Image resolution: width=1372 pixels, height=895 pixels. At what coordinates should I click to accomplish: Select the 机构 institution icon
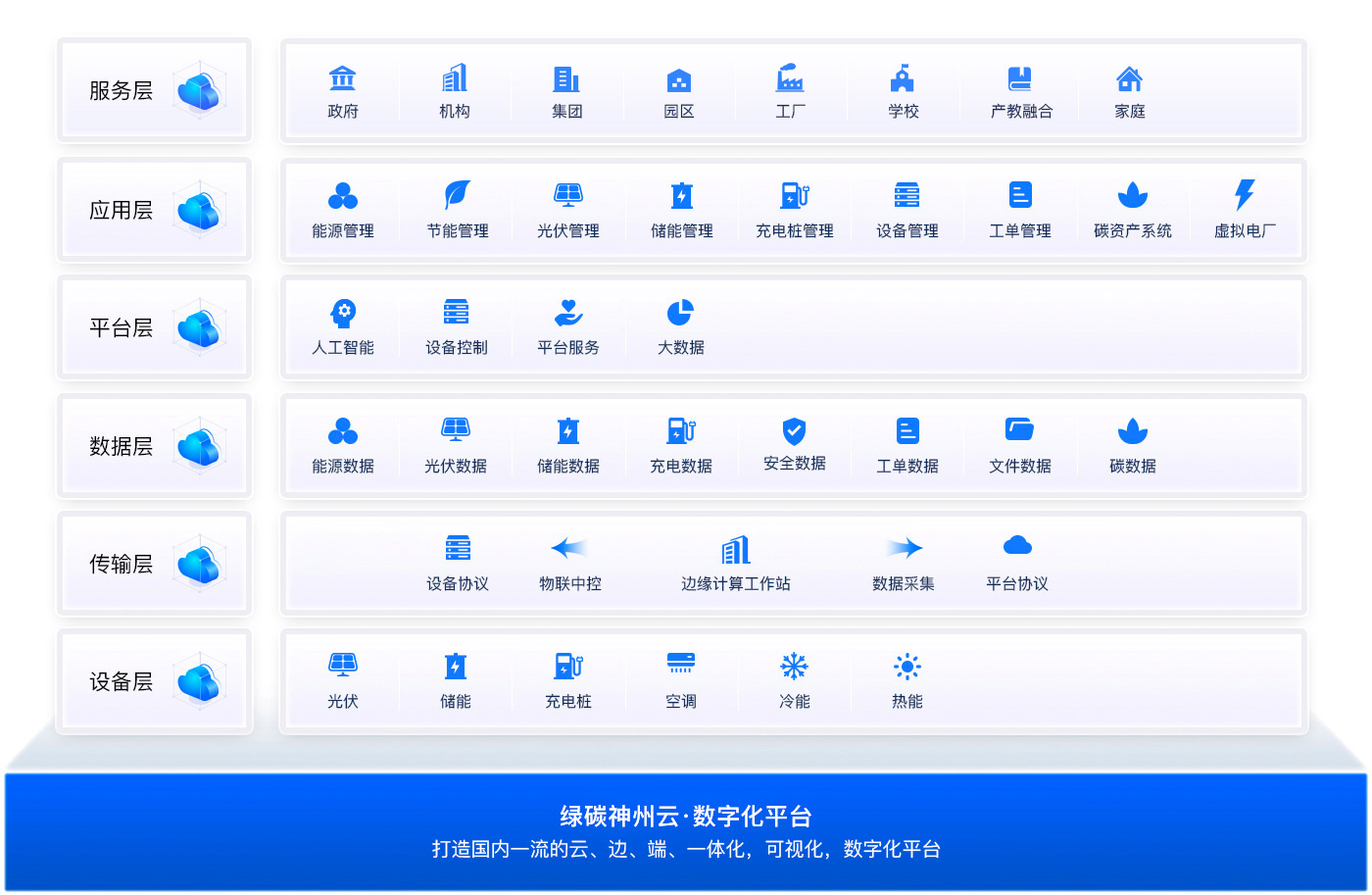(x=455, y=78)
